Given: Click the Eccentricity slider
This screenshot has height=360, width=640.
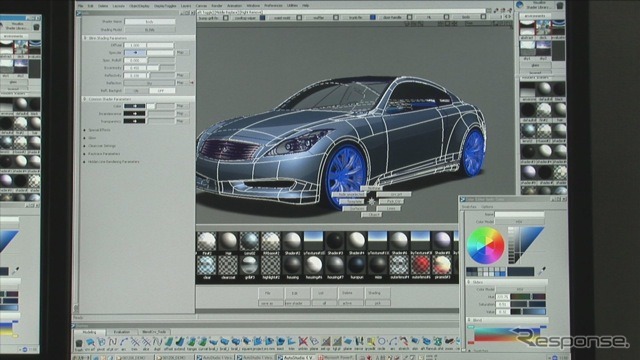Looking at the screenshot, I should click(x=161, y=68).
